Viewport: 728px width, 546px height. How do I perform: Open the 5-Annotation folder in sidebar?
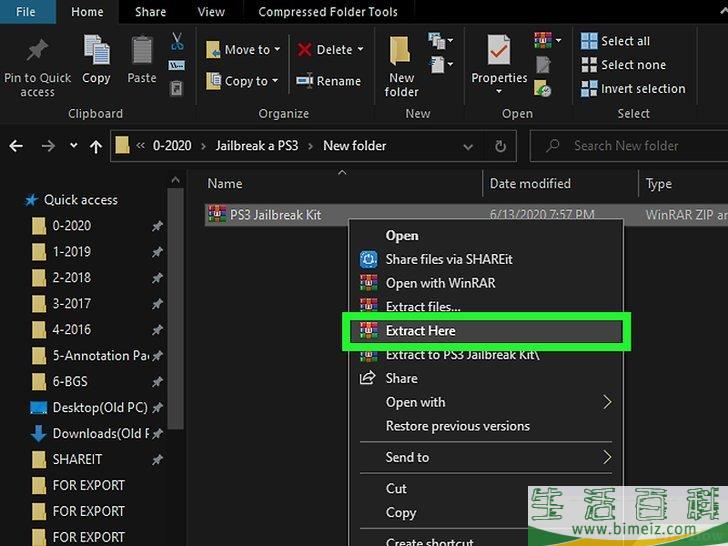tap(91, 356)
